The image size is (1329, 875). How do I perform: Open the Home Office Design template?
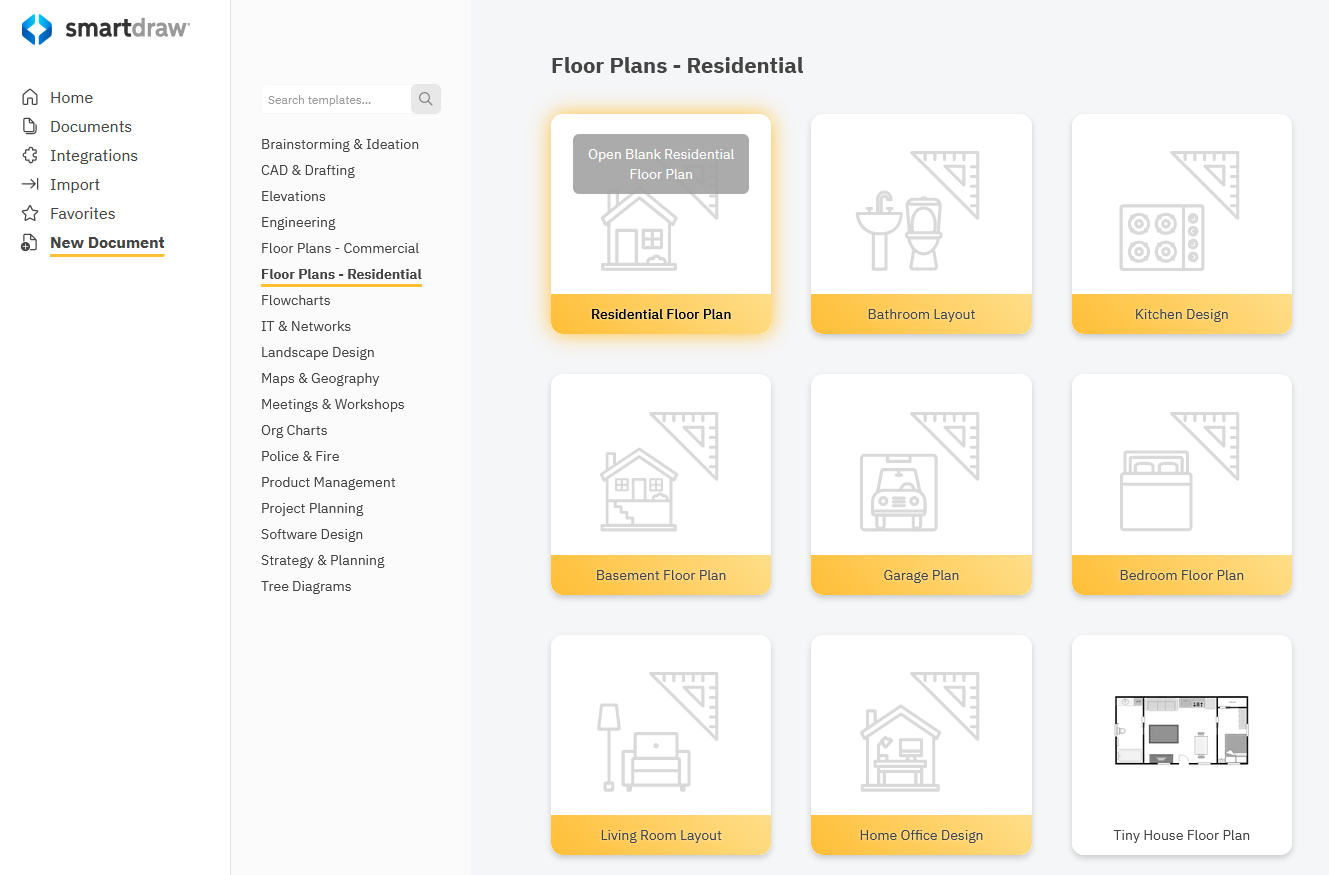pos(920,745)
